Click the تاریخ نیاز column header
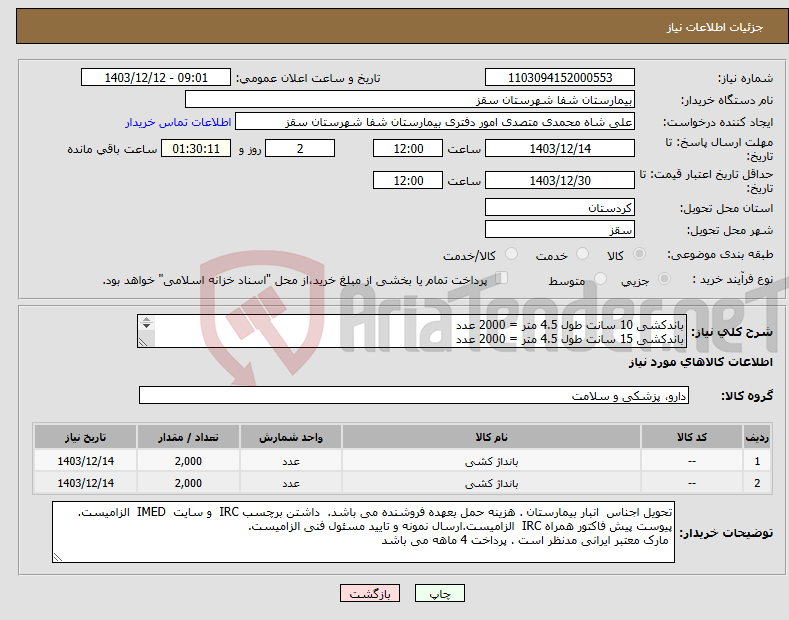The image size is (789, 620). (x=86, y=437)
